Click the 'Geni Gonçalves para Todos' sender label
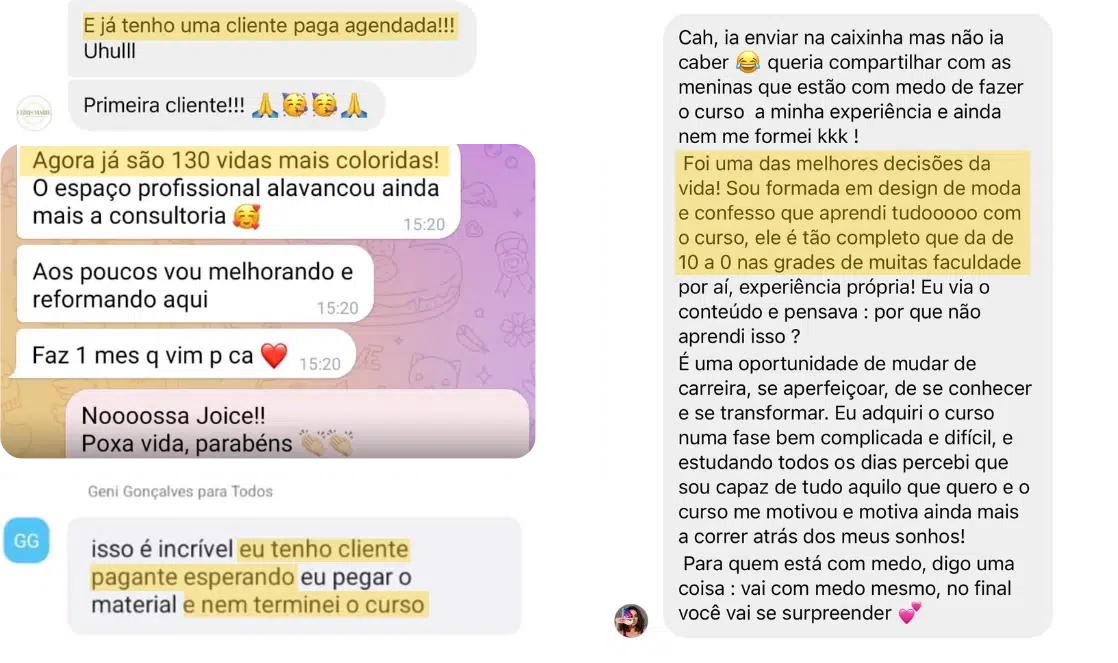This screenshot has width=1118, height=663. 180,491
